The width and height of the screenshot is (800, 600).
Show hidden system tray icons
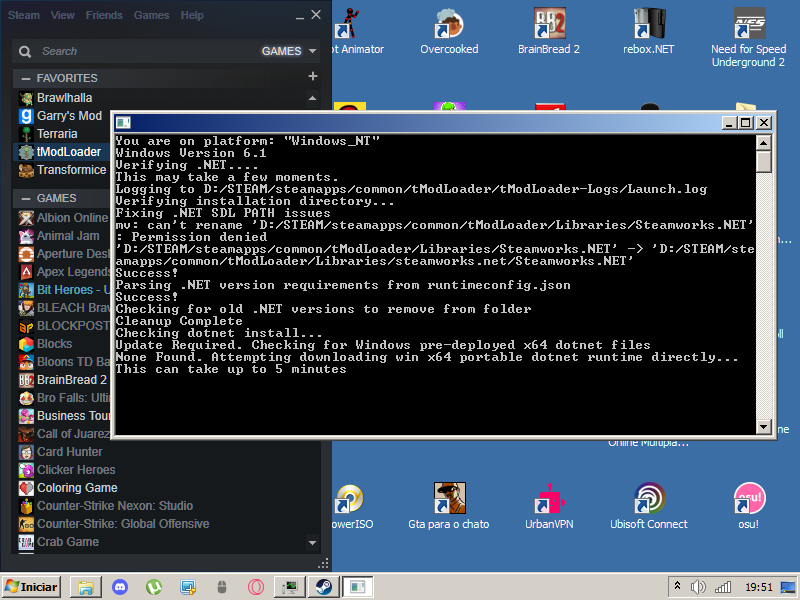677,586
